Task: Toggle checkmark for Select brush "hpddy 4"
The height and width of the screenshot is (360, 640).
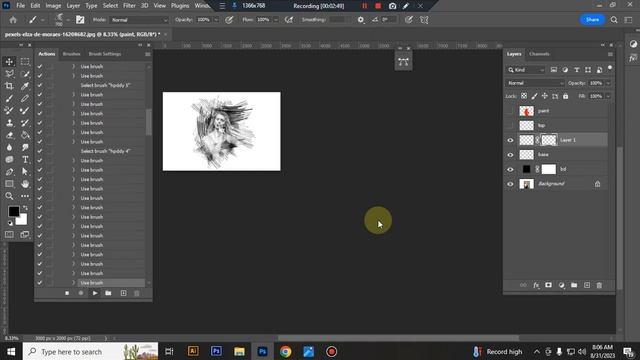Action: click(x=40, y=151)
